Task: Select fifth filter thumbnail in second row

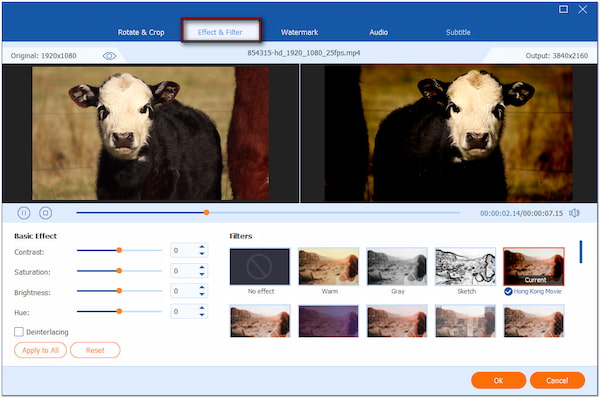Action: 534,321
